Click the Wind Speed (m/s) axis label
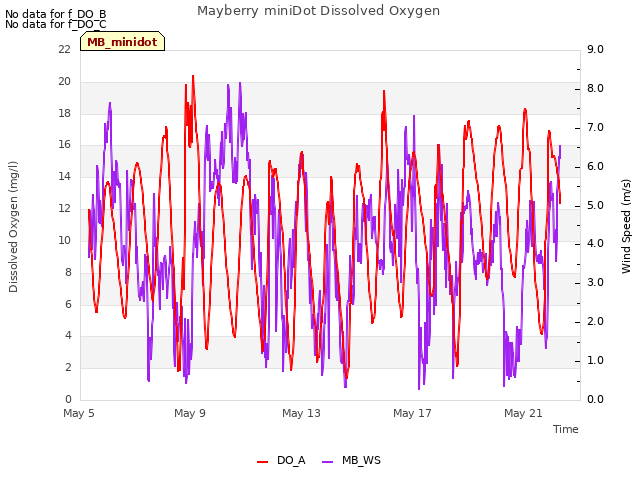The width and height of the screenshot is (640, 480). (626, 226)
